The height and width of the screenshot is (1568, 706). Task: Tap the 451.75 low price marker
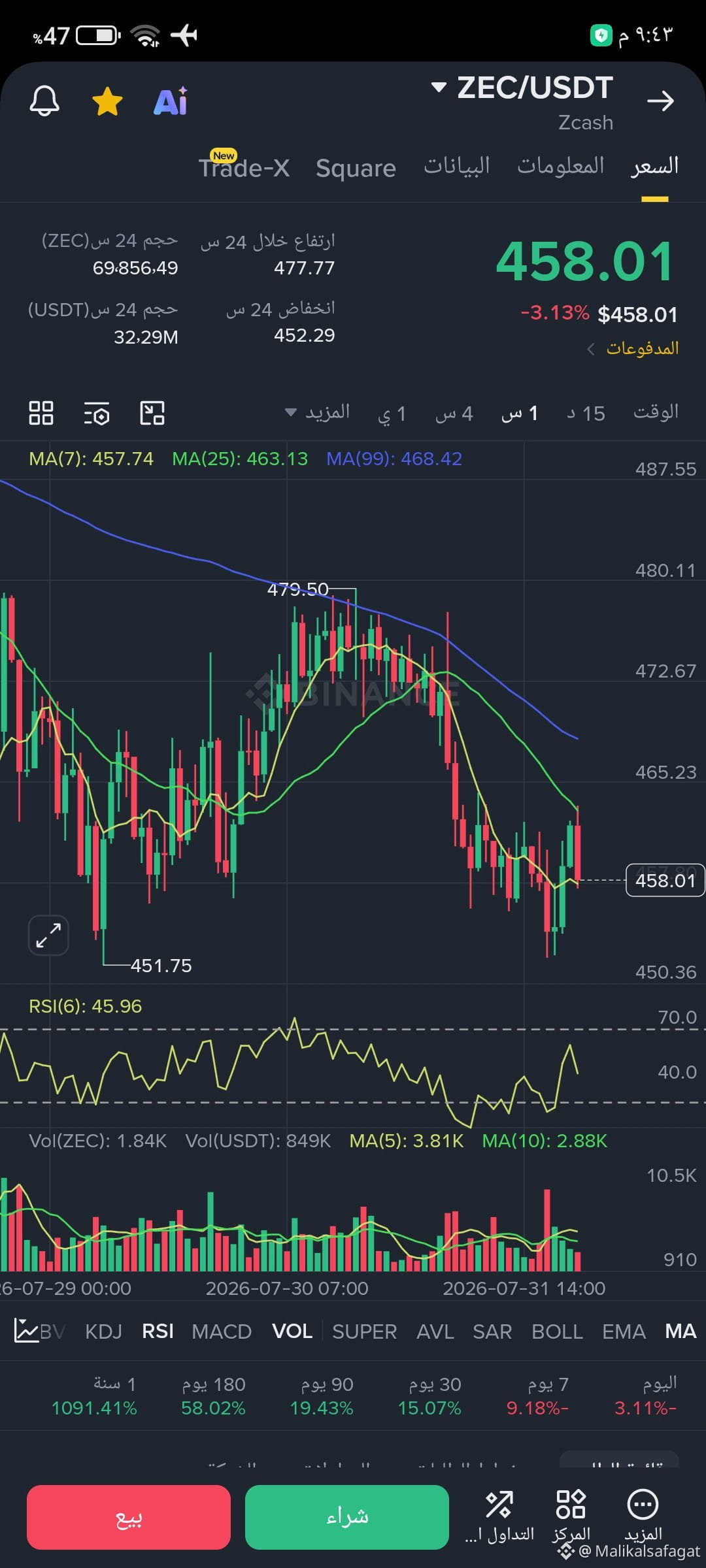click(x=161, y=966)
